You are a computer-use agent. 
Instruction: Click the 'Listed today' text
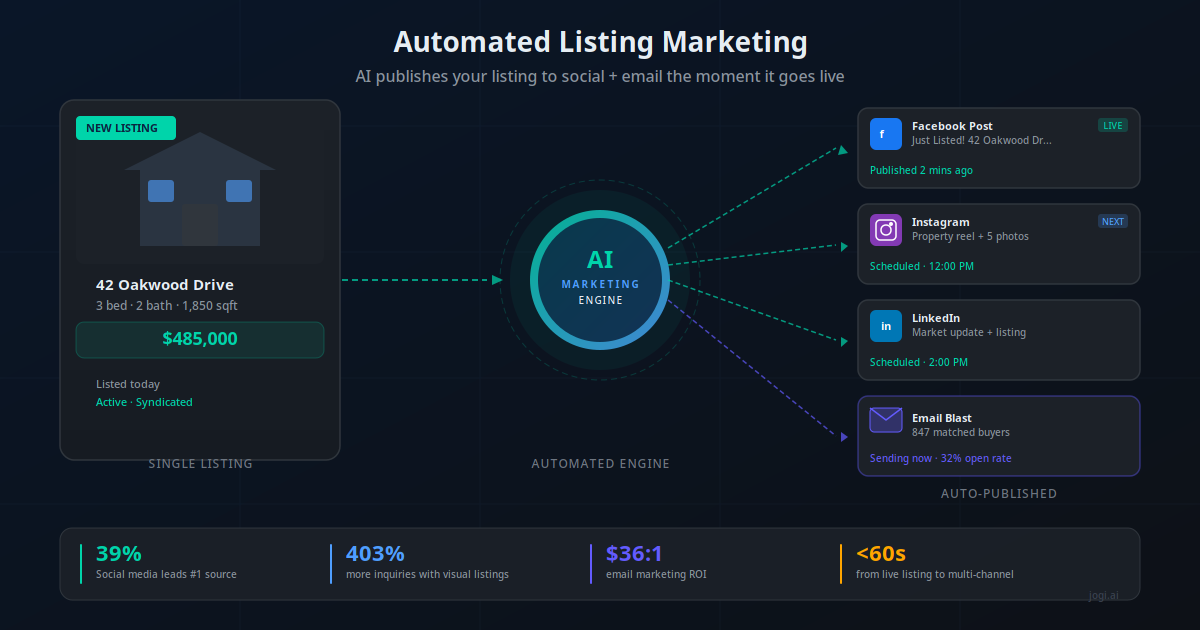pyautogui.click(x=128, y=384)
